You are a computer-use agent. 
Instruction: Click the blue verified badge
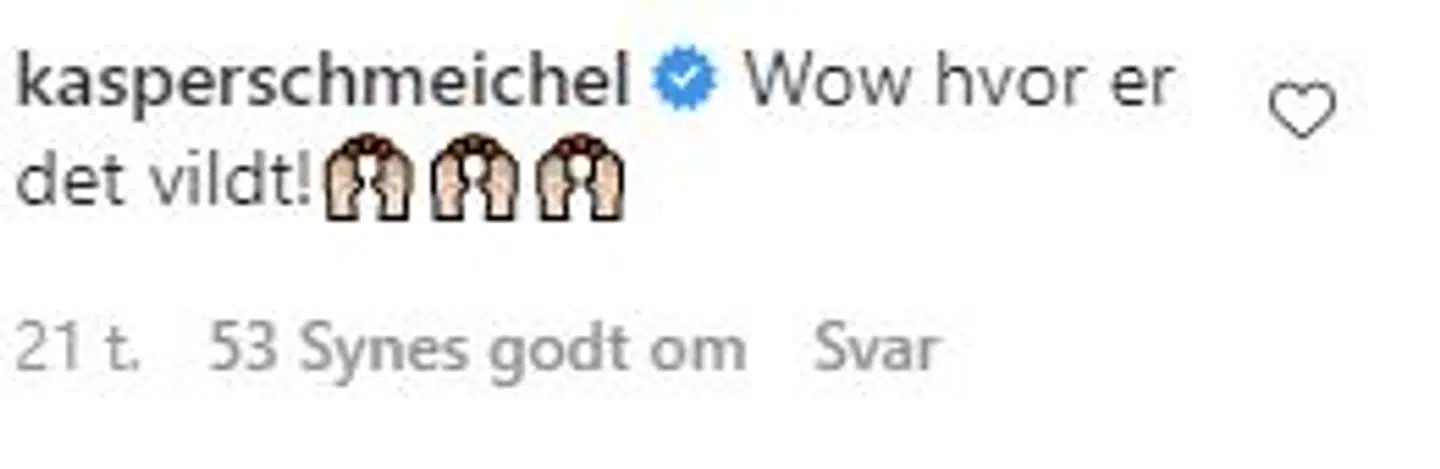(x=686, y=80)
